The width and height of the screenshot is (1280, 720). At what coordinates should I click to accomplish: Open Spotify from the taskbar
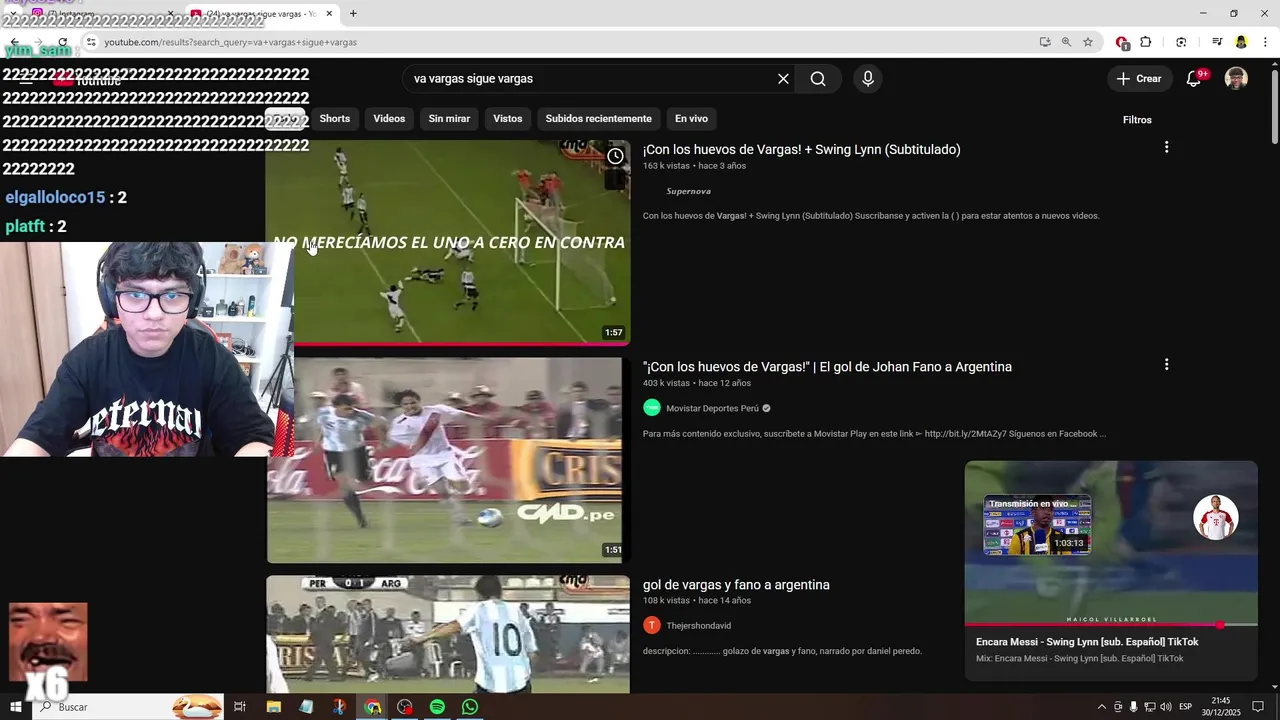pyautogui.click(x=437, y=707)
